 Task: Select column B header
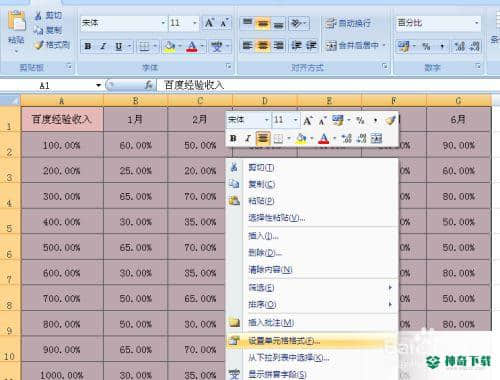[135, 101]
